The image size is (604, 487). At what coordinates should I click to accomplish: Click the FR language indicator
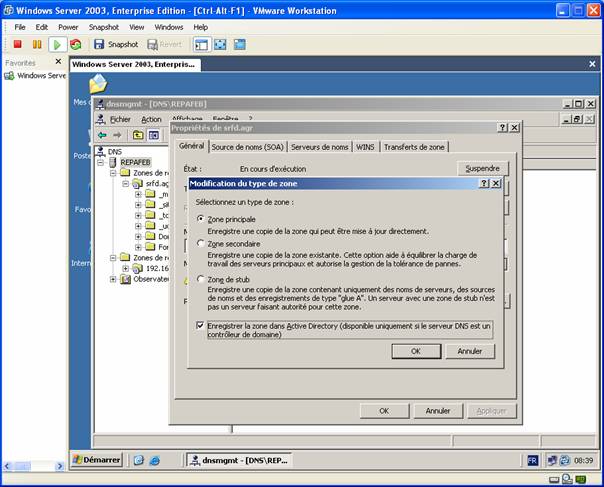coord(532,460)
